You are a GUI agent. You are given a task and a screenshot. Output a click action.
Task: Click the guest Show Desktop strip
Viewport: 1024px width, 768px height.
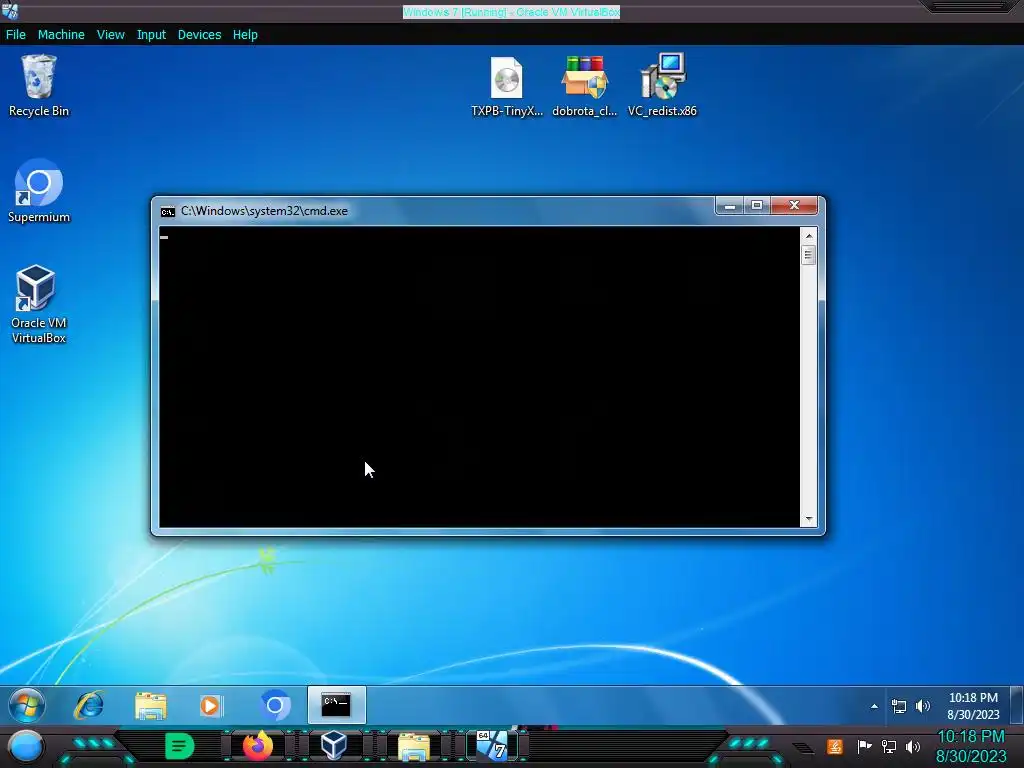click(1017, 705)
